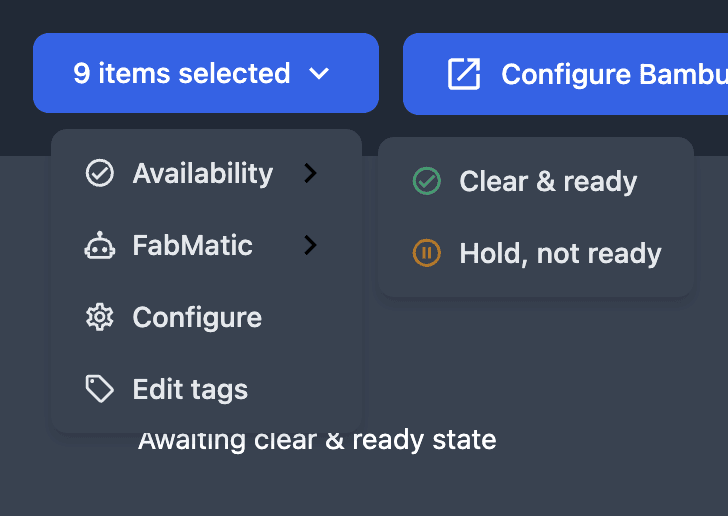Choose the Configure menu entry
This screenshot has height=516, width=728.
pos(206,317)
